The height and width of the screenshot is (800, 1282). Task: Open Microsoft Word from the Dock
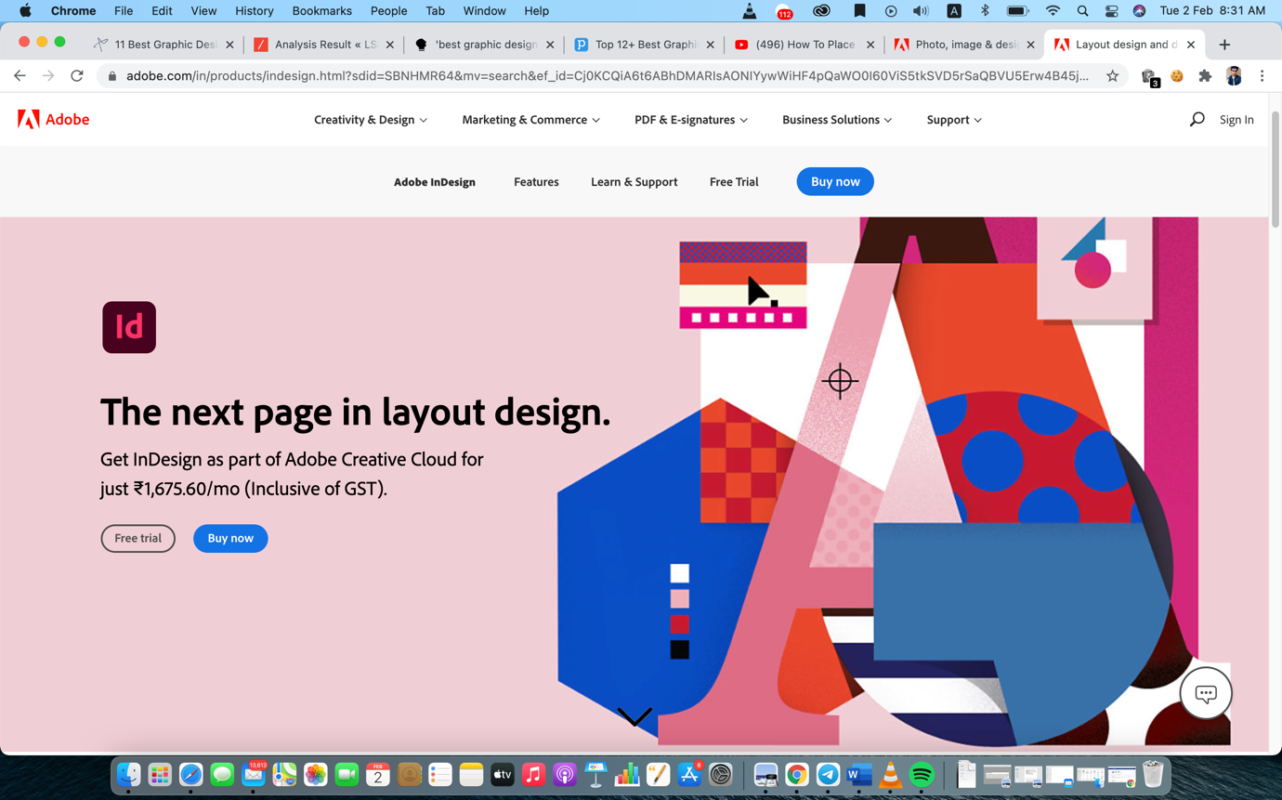tap(859, 774)
